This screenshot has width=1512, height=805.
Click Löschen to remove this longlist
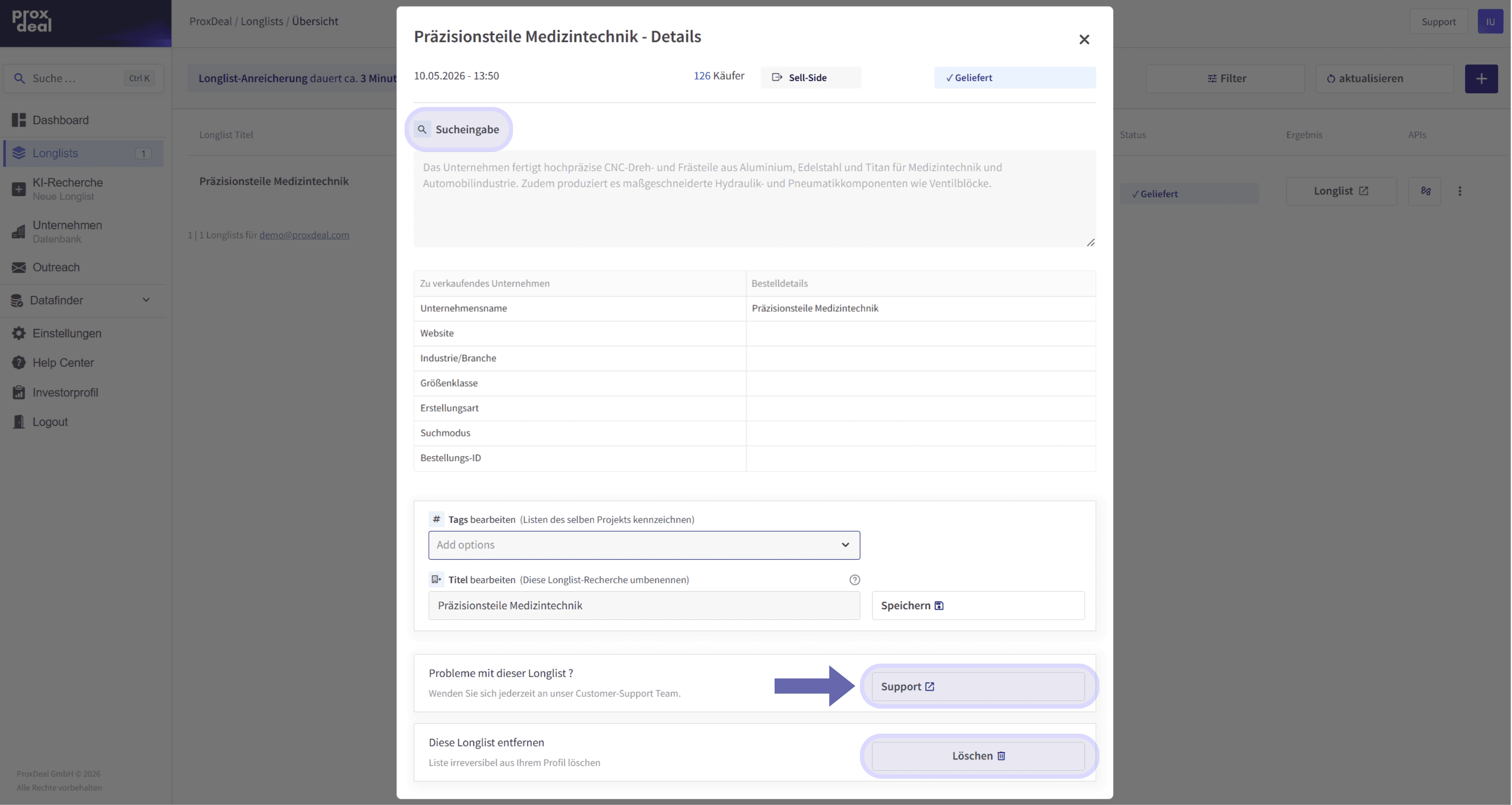pos(977,756)
